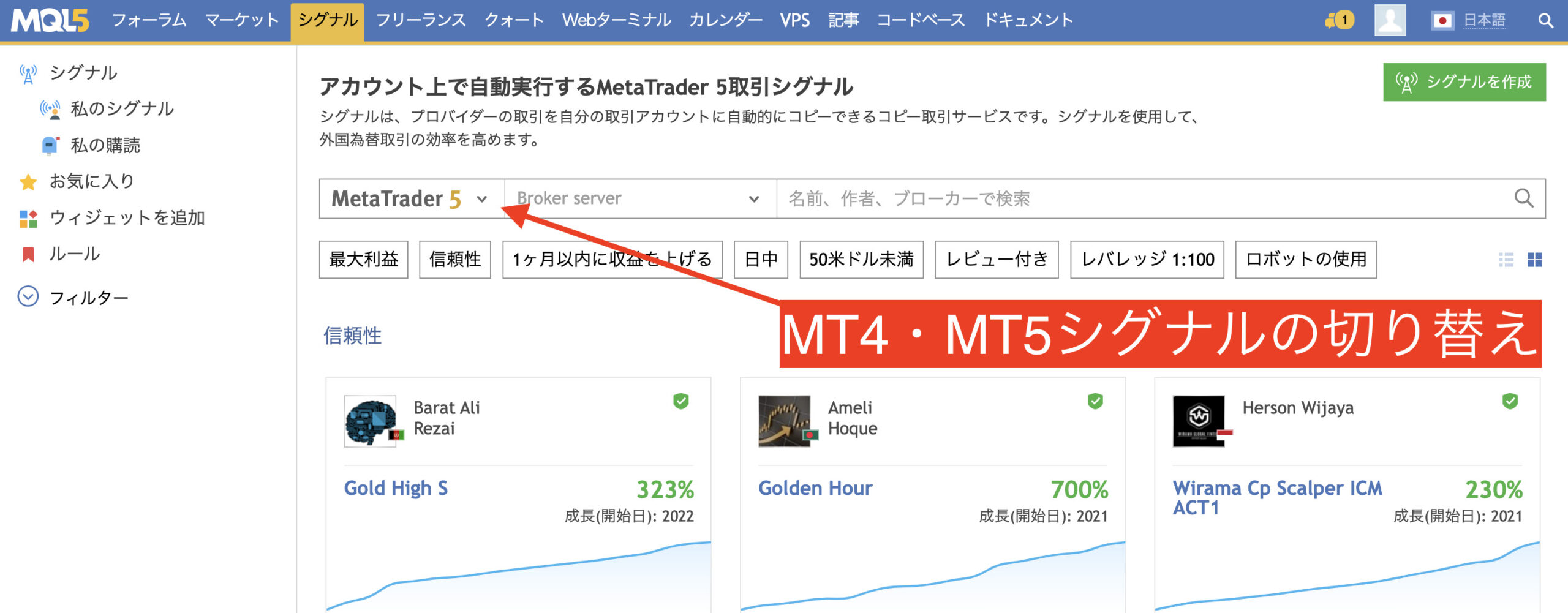Click the 私のシグナル icon

coord(50,110)
